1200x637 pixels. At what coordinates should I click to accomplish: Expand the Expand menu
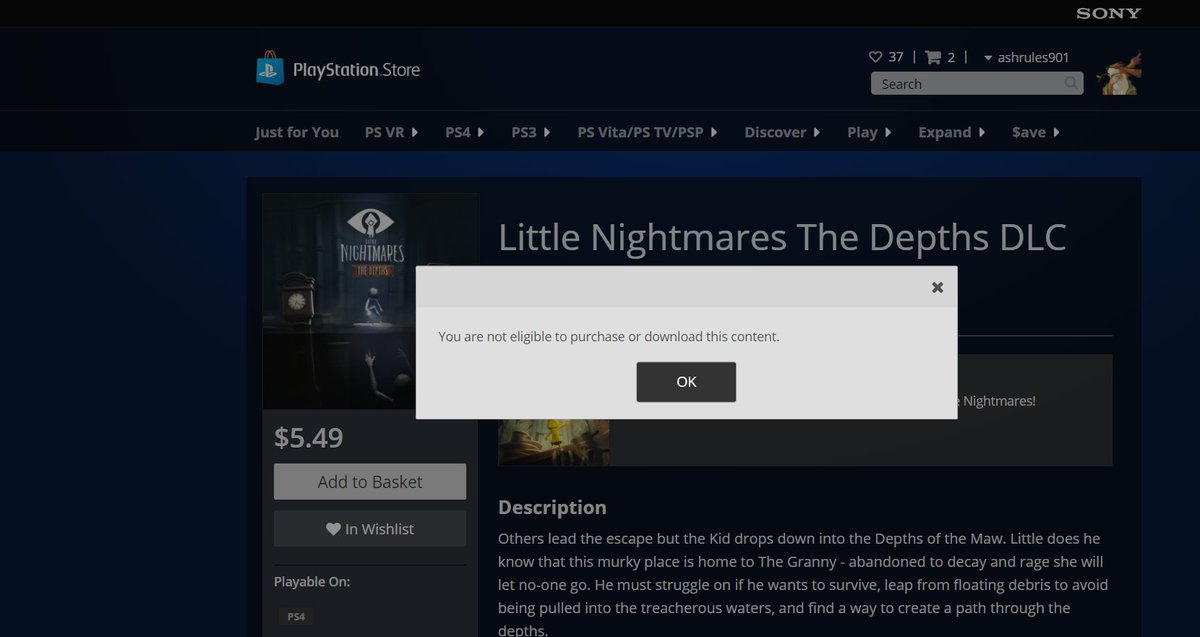(951, 132)
